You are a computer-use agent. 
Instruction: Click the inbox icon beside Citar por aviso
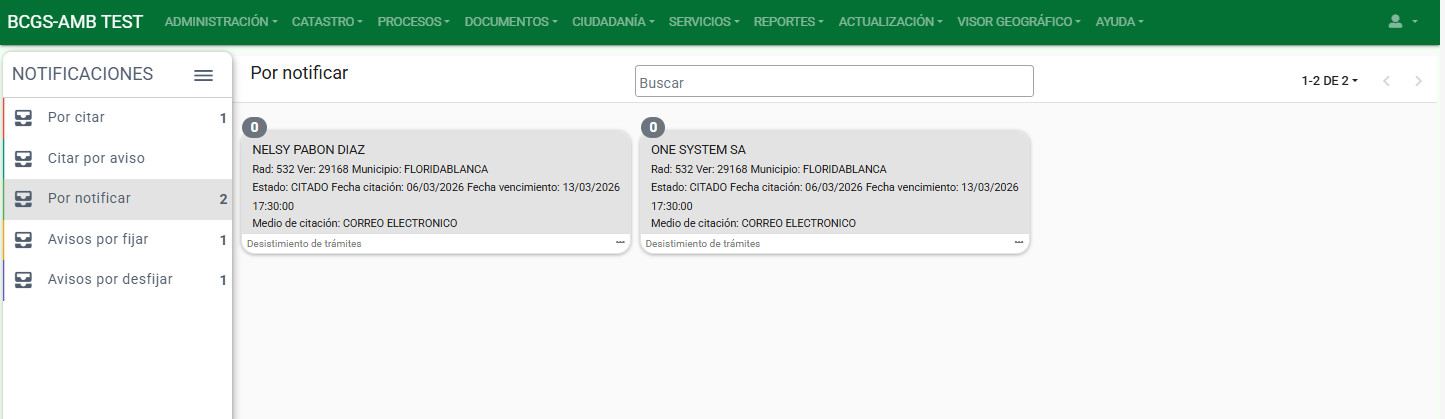point(24,159)
